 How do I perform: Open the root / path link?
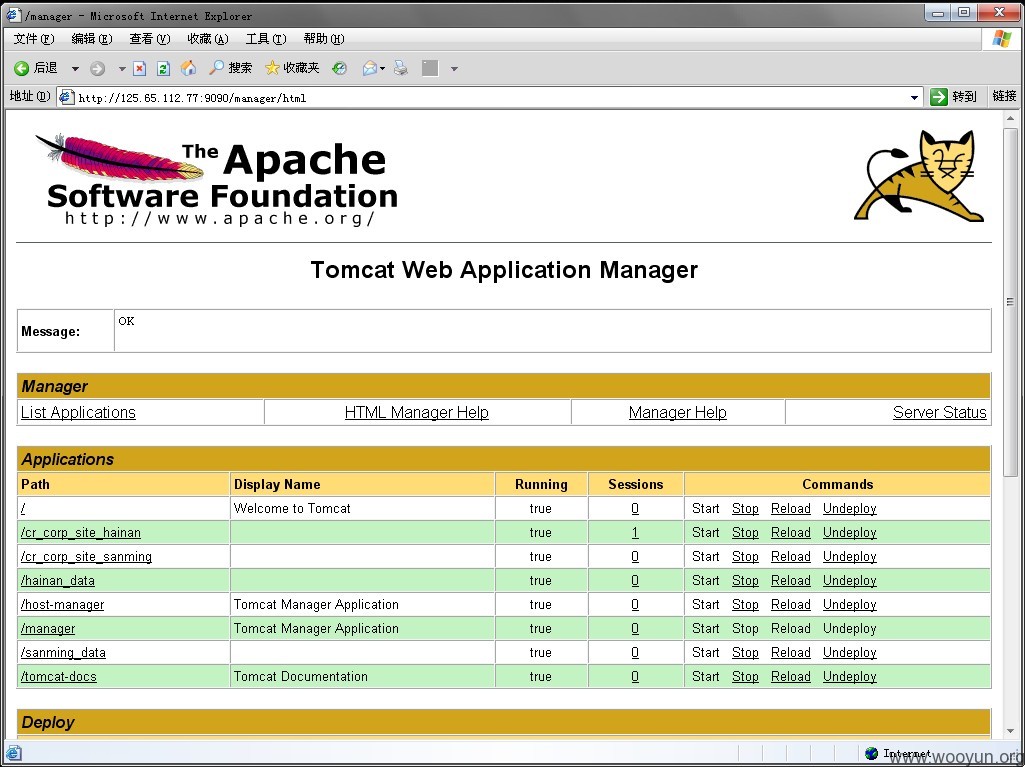[23, 509]
